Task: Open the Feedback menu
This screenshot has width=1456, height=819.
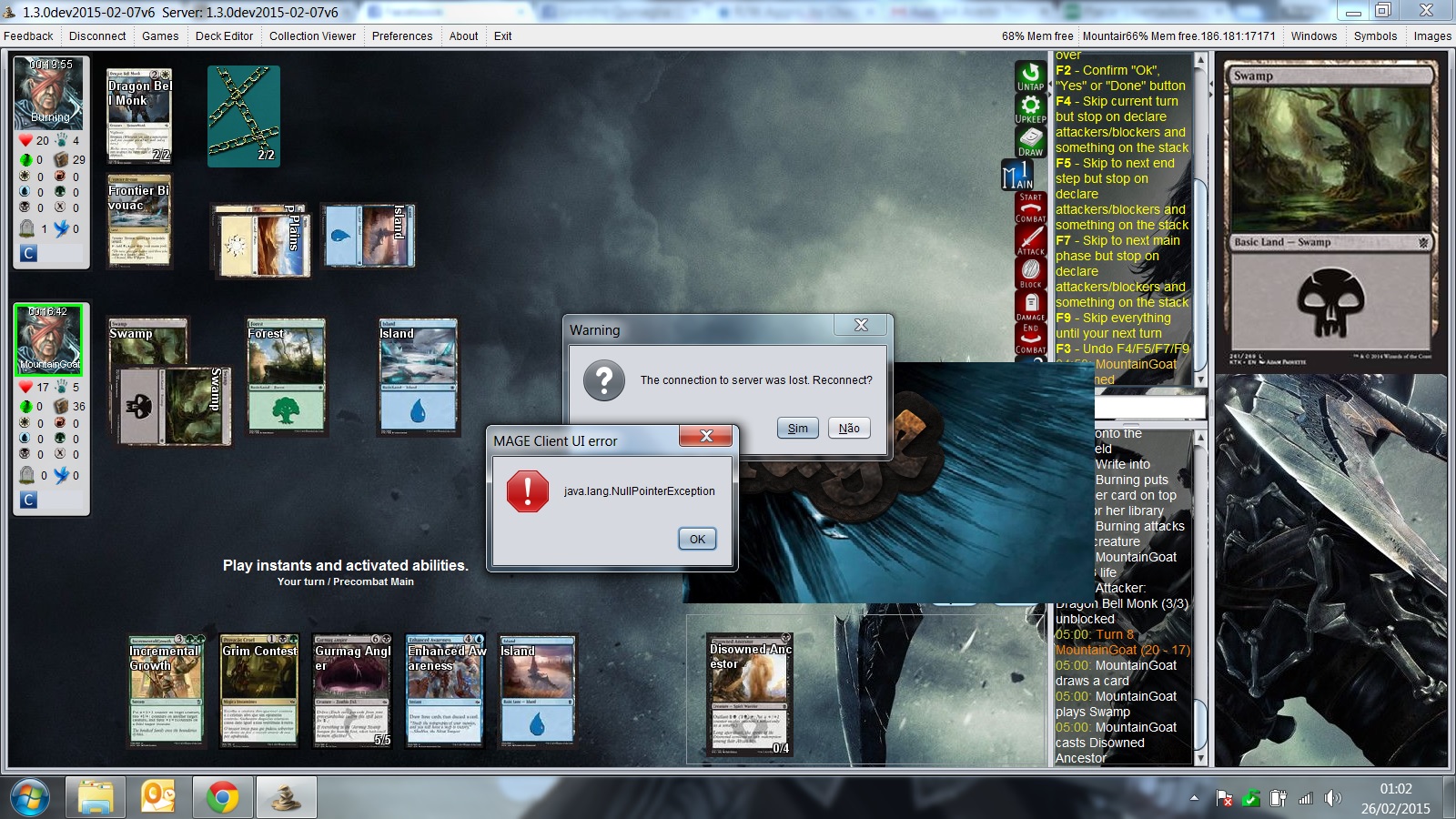Action: click(x=28, y=36)
